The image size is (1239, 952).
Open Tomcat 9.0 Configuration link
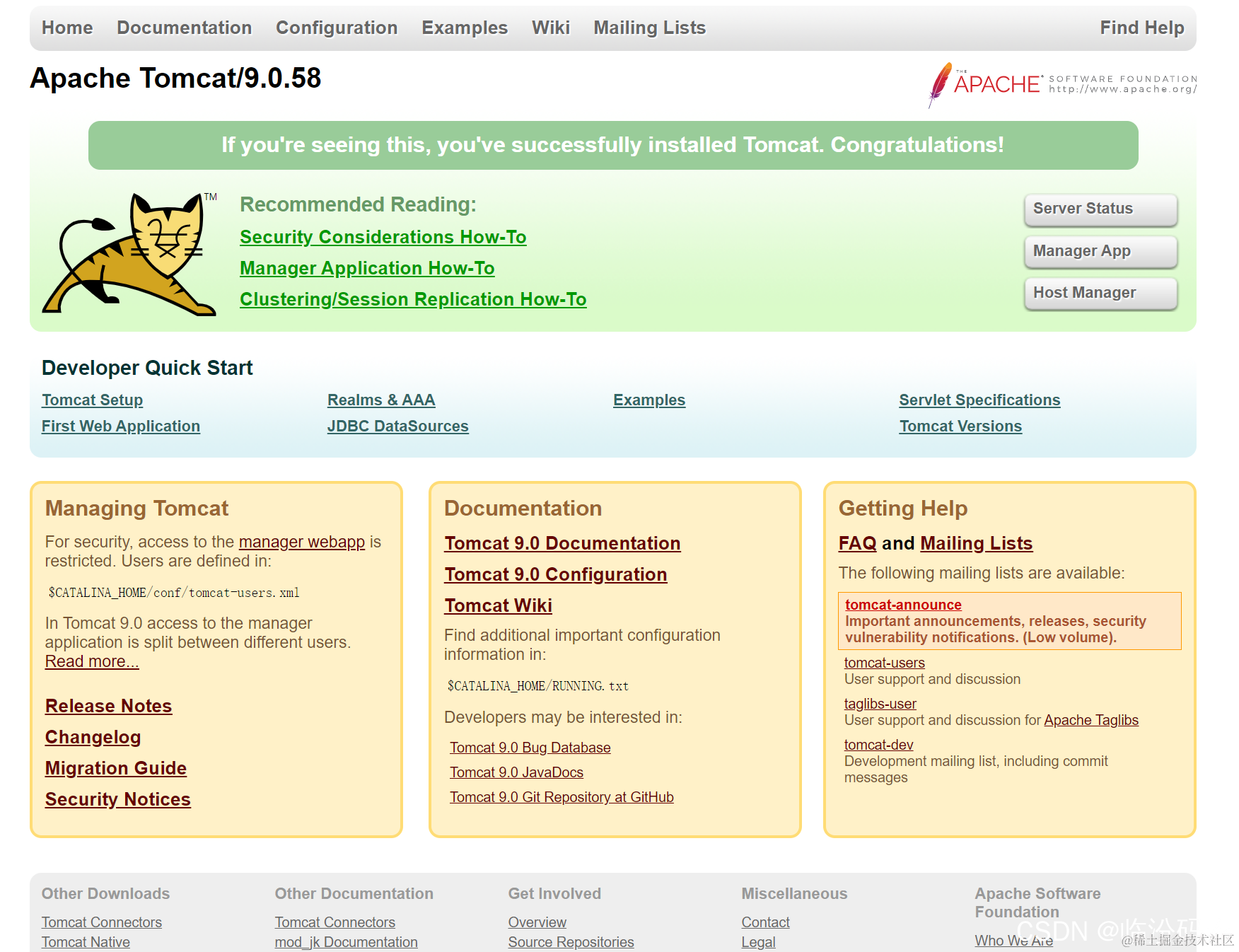click(556, 574)
